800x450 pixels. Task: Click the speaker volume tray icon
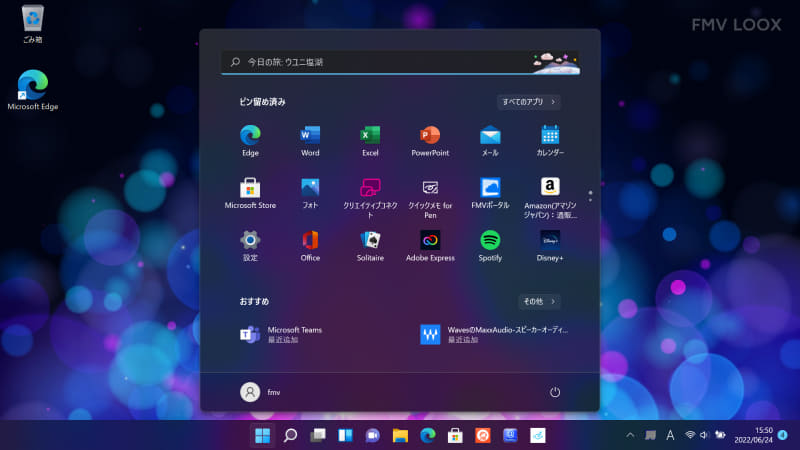coord(705,435)
